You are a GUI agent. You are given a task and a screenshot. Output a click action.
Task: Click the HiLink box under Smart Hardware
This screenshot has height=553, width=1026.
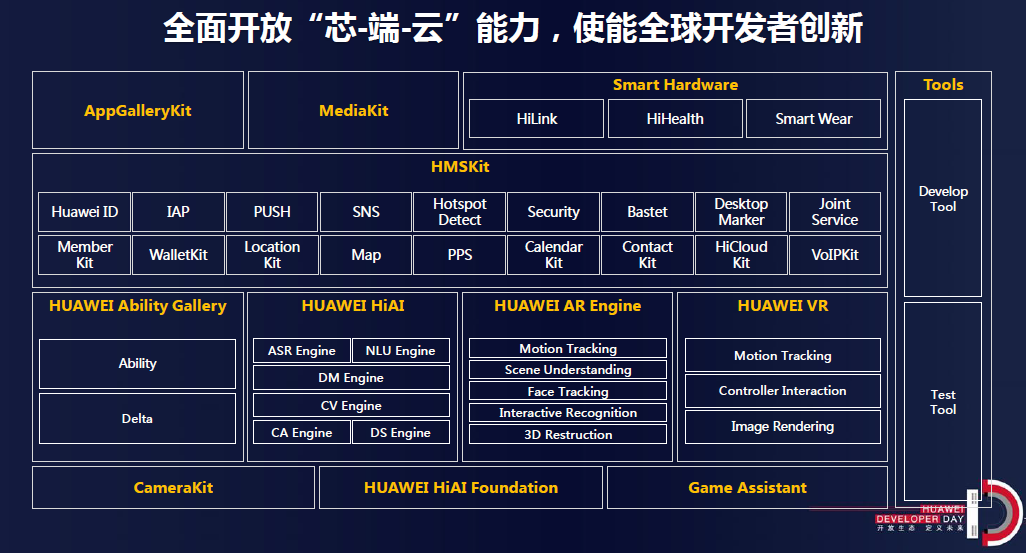click(x=537, y=118)
